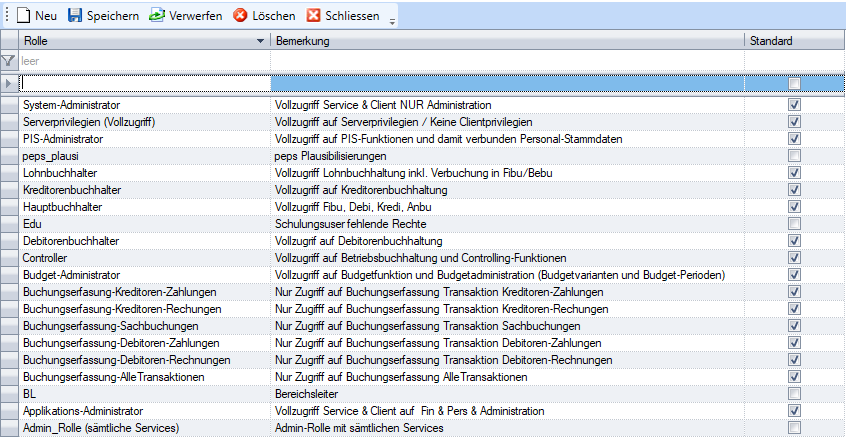The height and width of the screenshot is (437, 846).
Task: Uncheck Standard for Controller
Action: click(x=794, y=258)
